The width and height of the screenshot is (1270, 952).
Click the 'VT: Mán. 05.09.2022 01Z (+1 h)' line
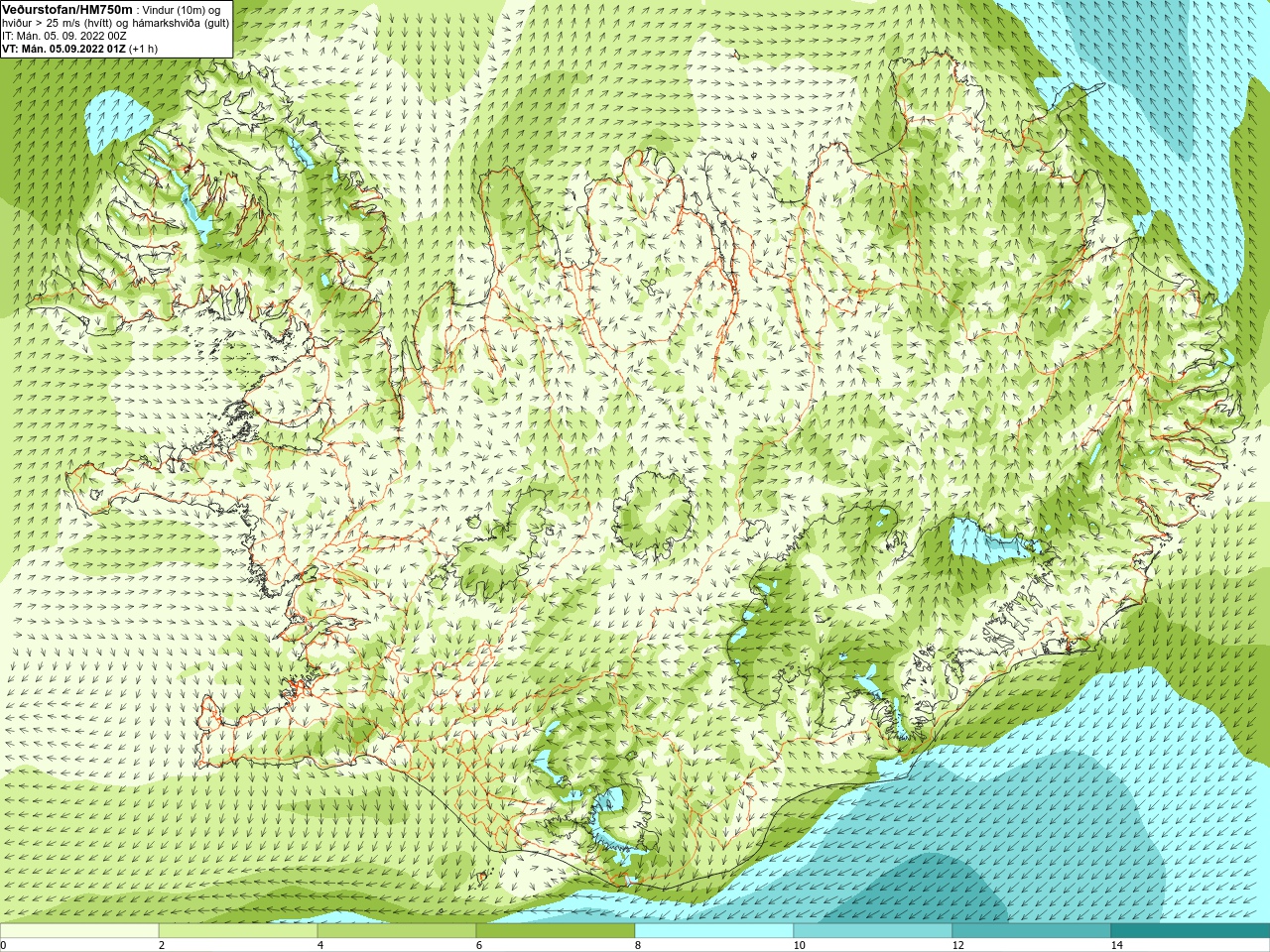tap(79, 49)
